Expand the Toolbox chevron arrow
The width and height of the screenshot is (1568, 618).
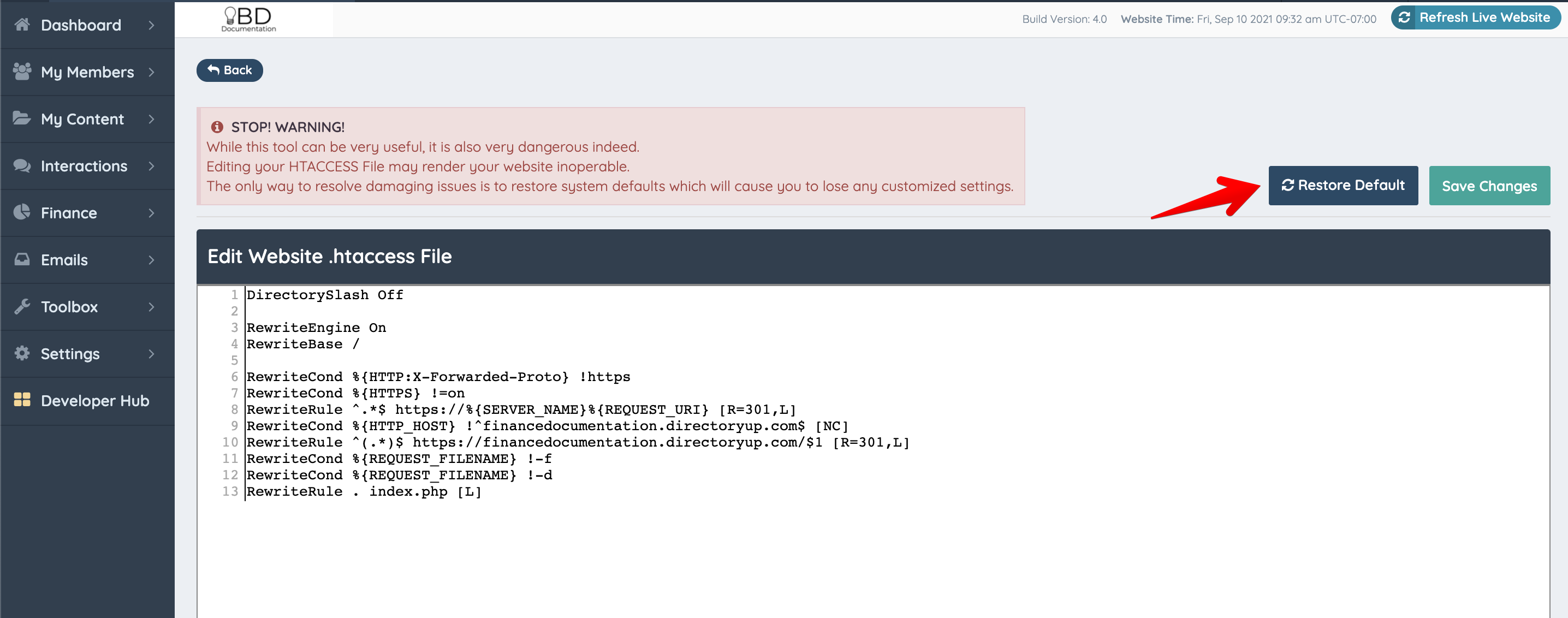click(152, 307)
